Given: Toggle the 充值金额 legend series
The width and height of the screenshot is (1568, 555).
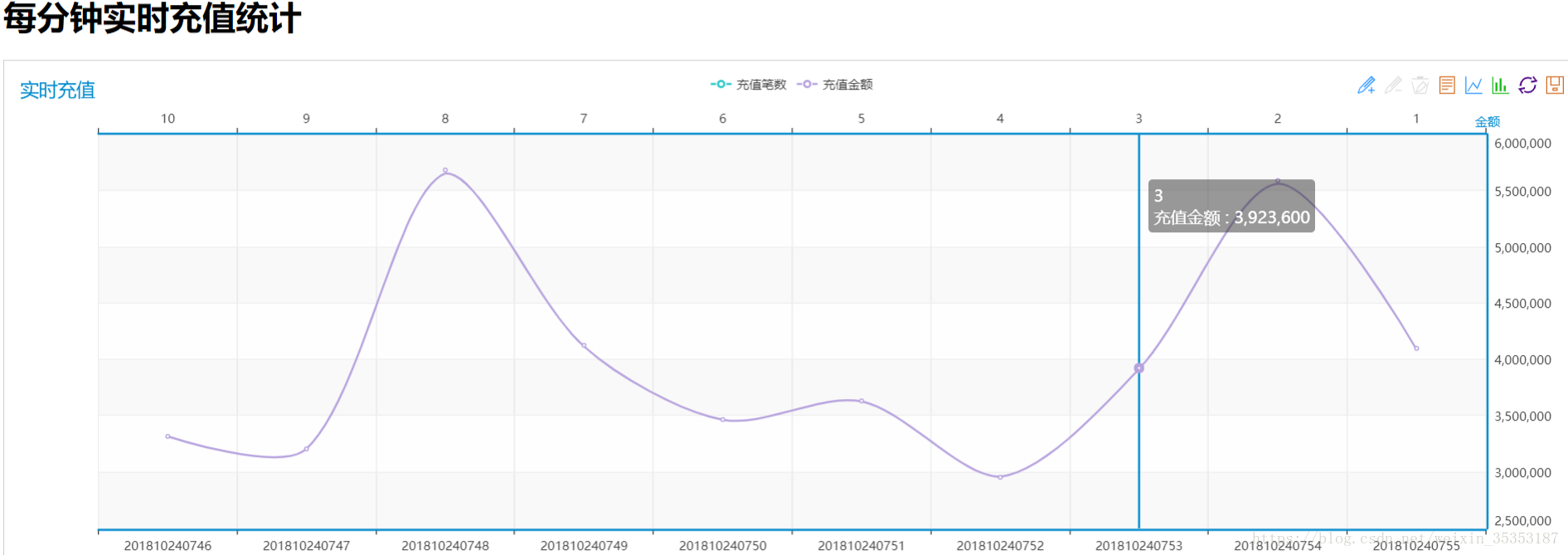Looking at the screenshot, I should point(834,85).
